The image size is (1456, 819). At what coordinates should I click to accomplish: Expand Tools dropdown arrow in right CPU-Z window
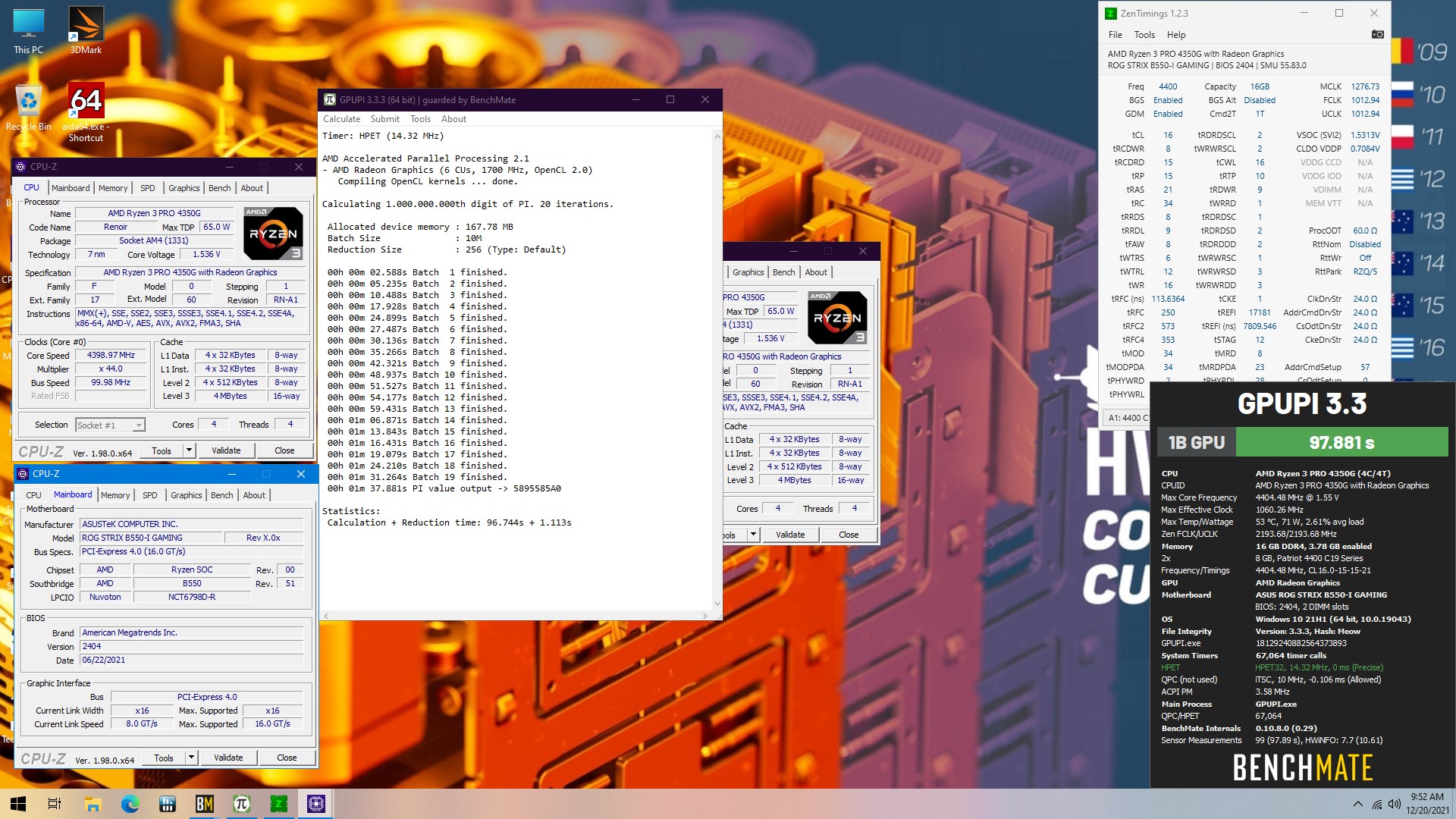pyautogui.click(x=753, y=535)
